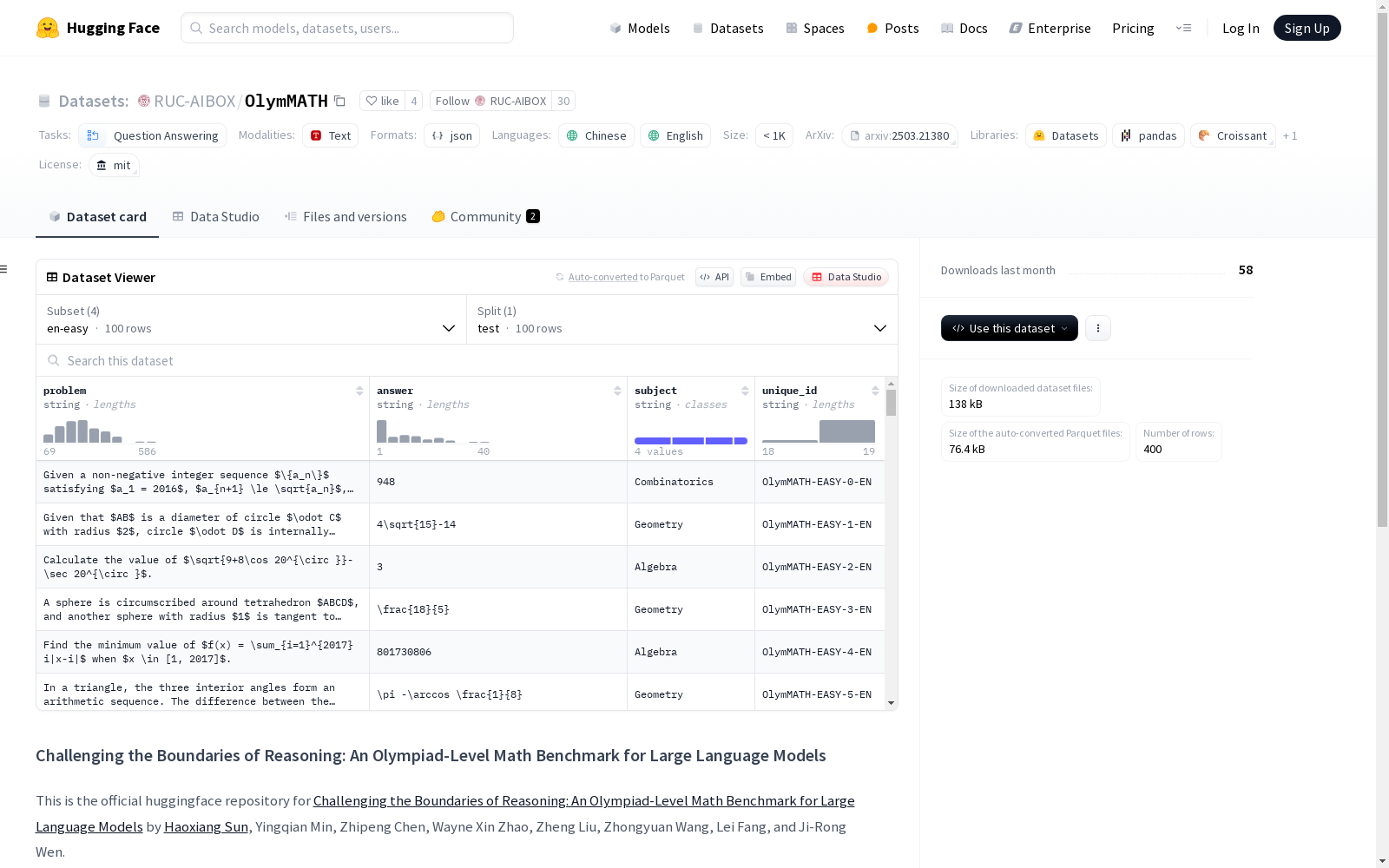Focus the Search this dataset field

coord(467,361)
